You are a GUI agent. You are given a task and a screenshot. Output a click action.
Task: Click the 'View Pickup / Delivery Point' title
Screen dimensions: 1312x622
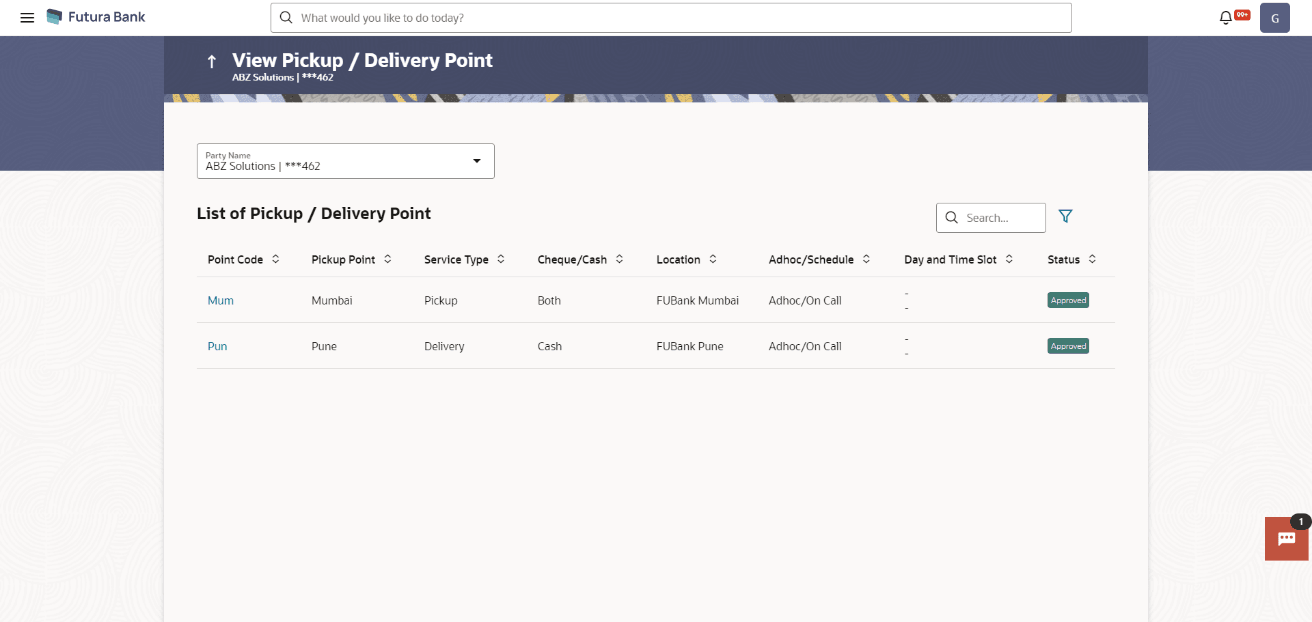(x=363, y=60)
